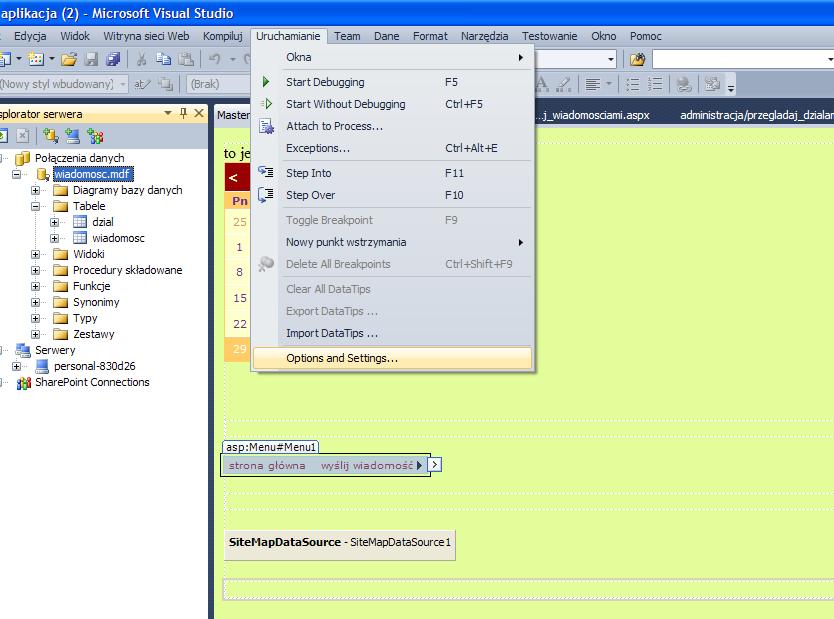Open the Uruchamianie menu
This screenshot has height=619, width=834.
click(288, 36)
